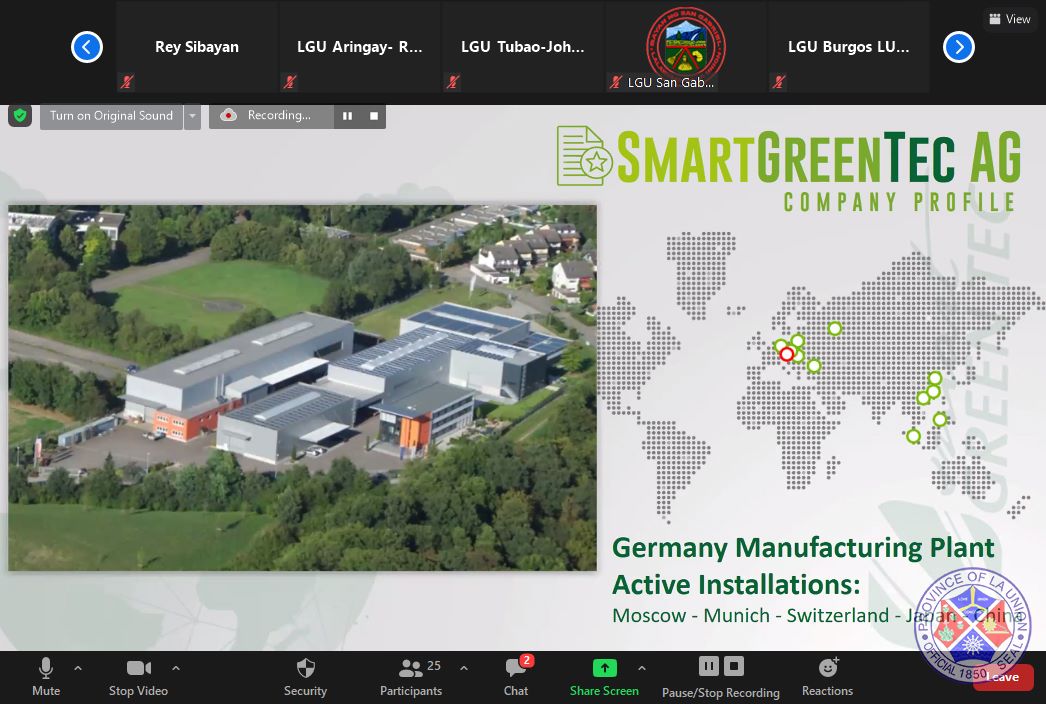Expand Share Screen options caret

(x=641, y=668)
